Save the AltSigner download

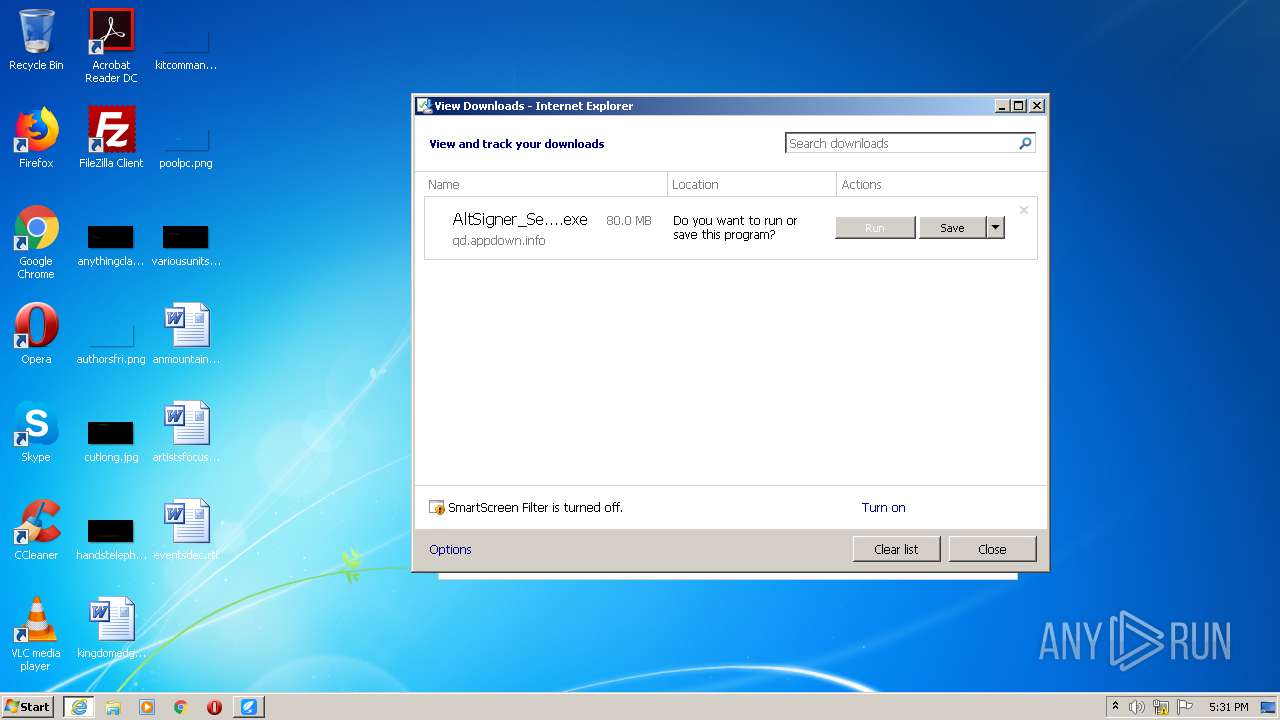952,228
